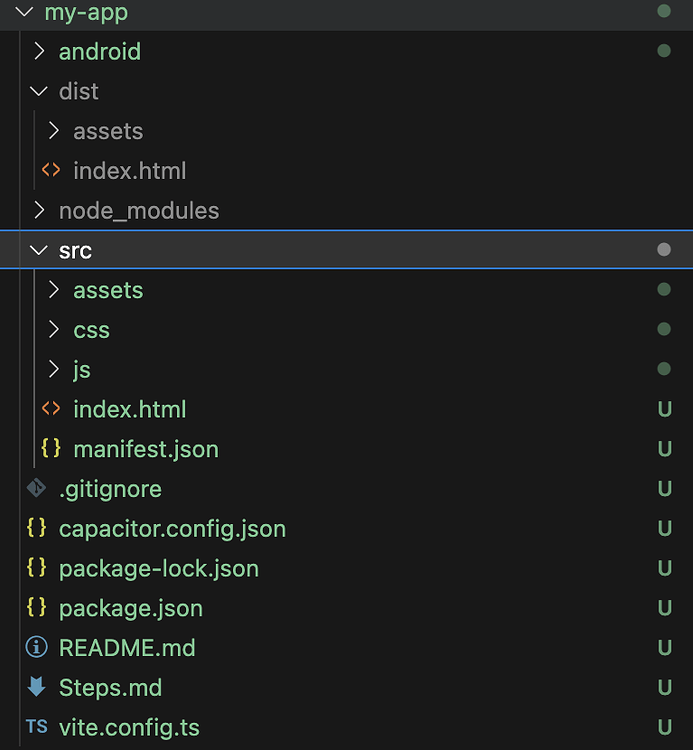Image resolution: width=693 pixels, height=750 pixels.
Task: Click the braces icon beside manifest.json
Action: tap(50, 449)
